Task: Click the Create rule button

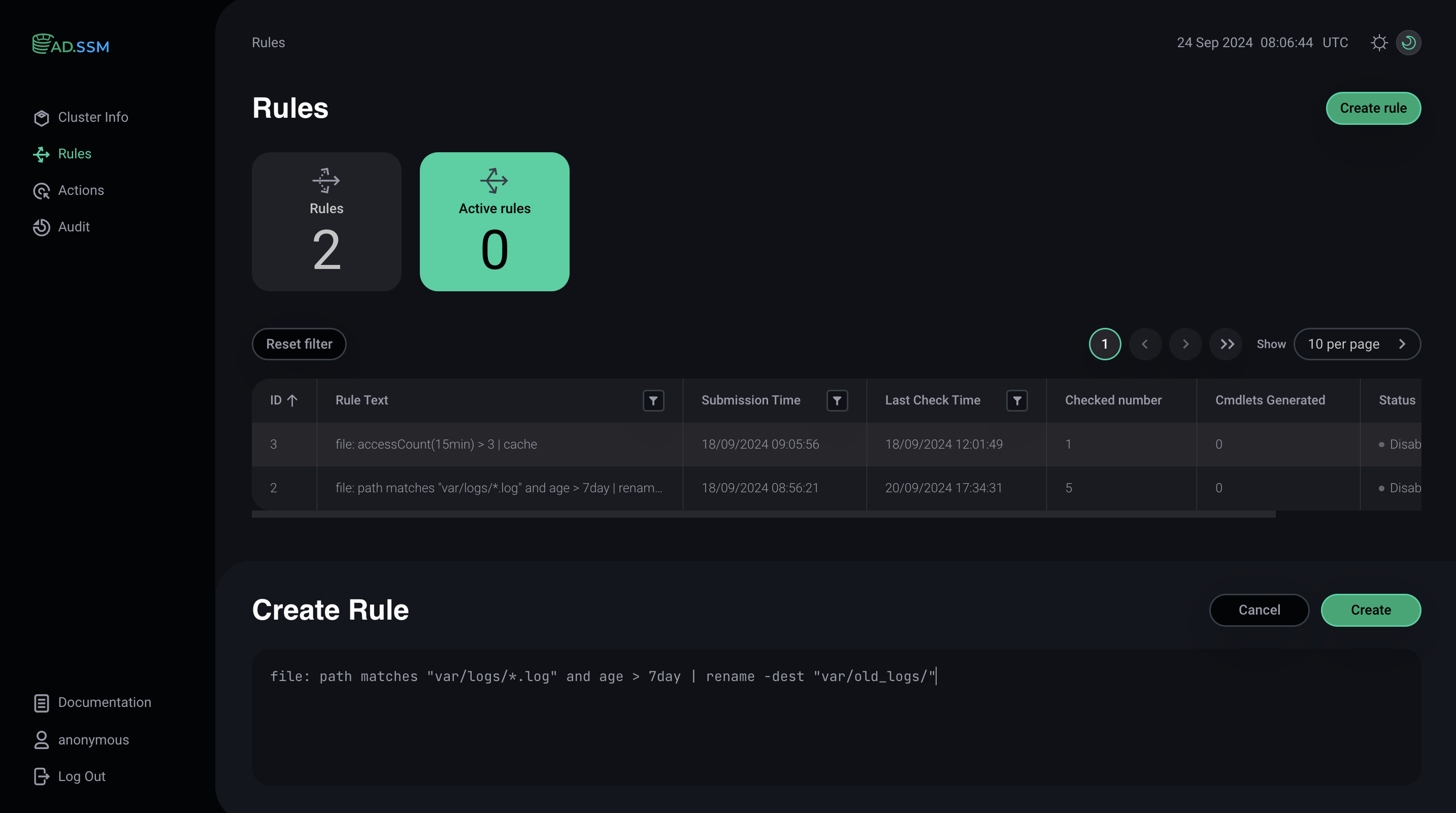Action: point(1373,109)
